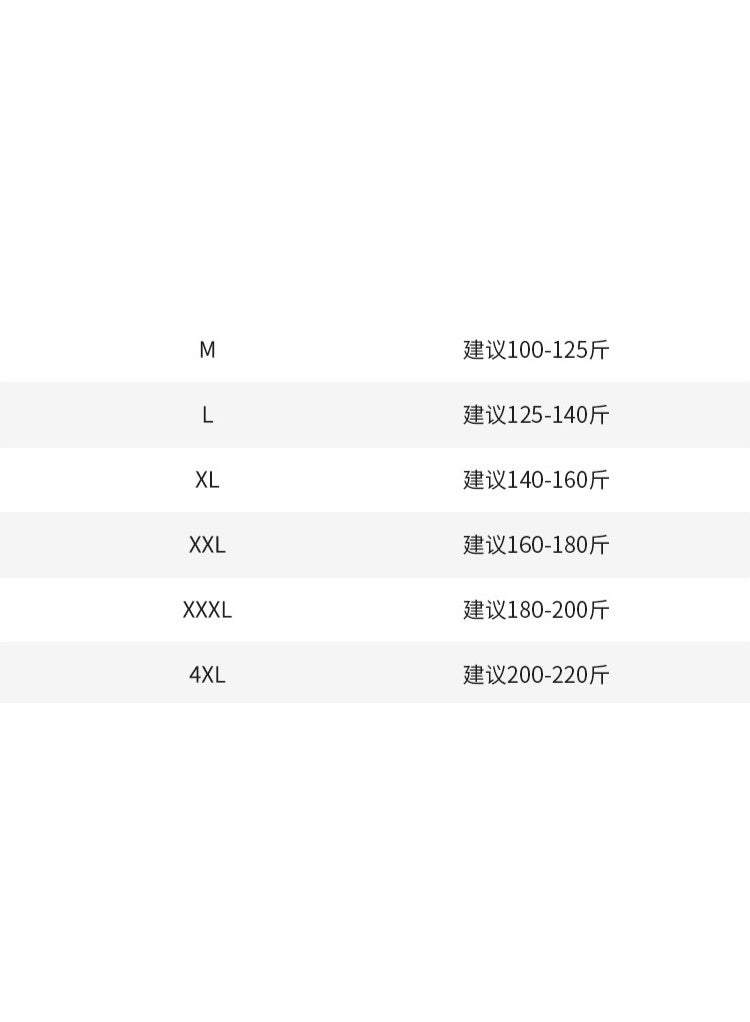Select the XXL size label
This screenshot has width=750, height=1022.
click(x=207, y=545)
